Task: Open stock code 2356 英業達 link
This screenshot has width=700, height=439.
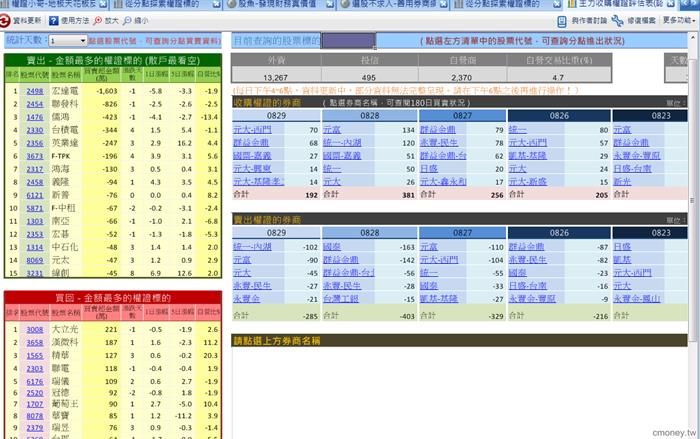Action: tap(34, 143)
